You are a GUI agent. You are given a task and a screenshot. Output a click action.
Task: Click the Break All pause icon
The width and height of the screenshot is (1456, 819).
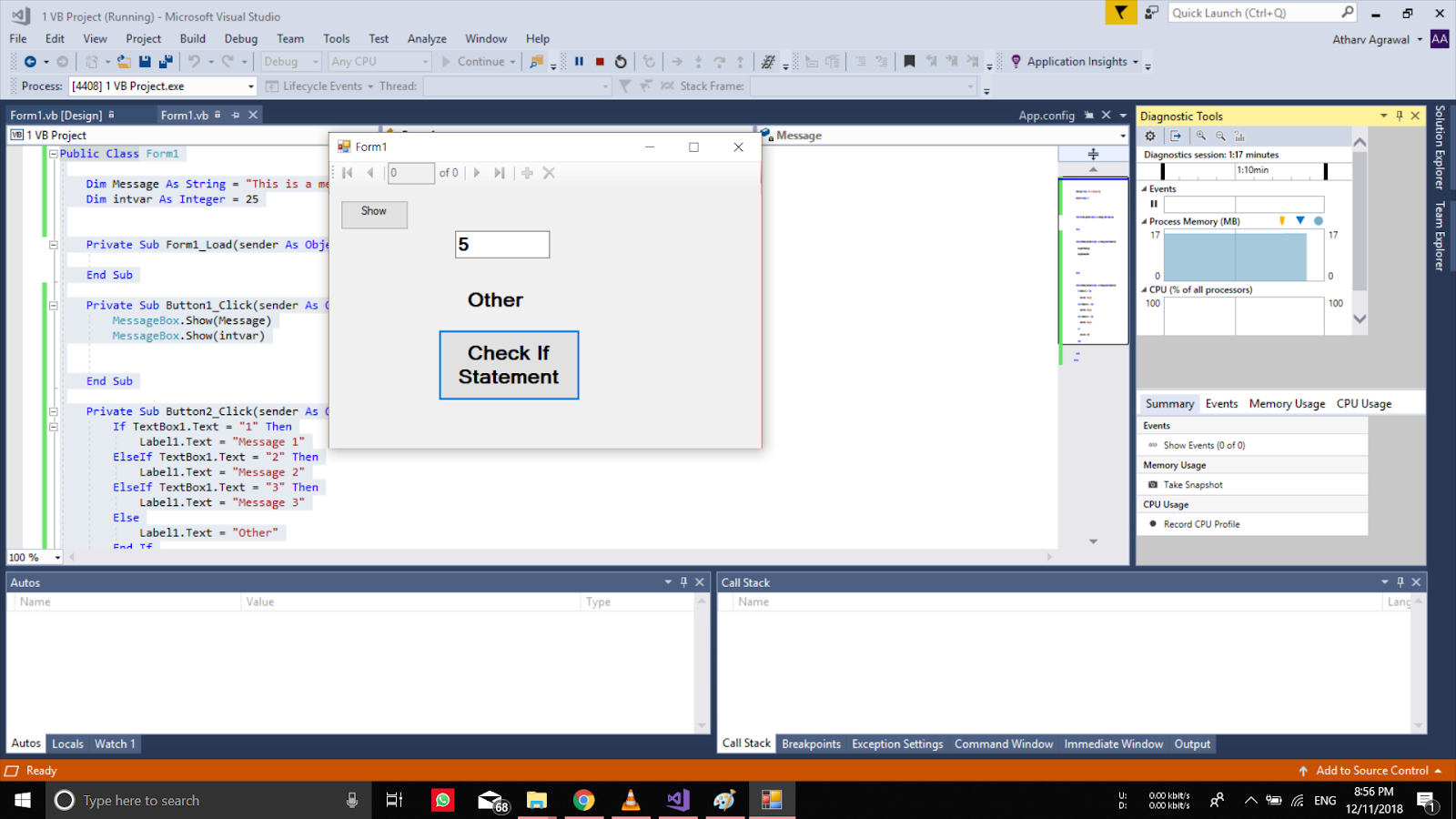click(580, 61)
